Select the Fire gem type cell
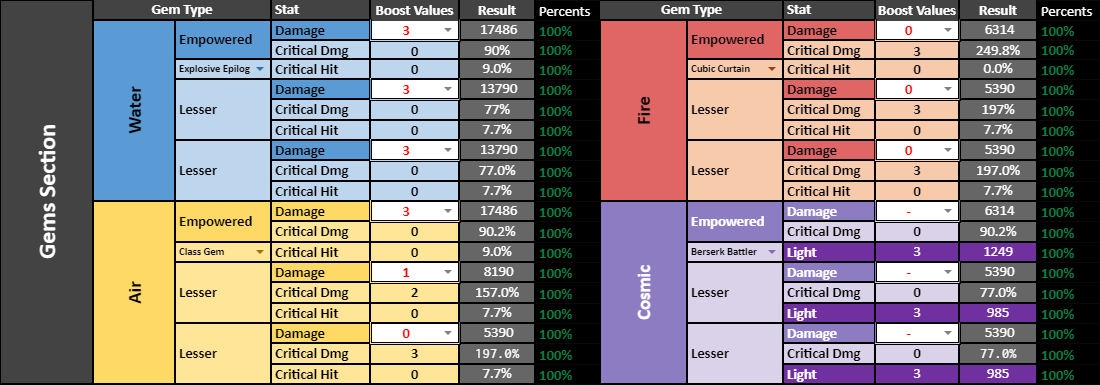Viewport: 1100px width, 385px height. click(644, 110)
